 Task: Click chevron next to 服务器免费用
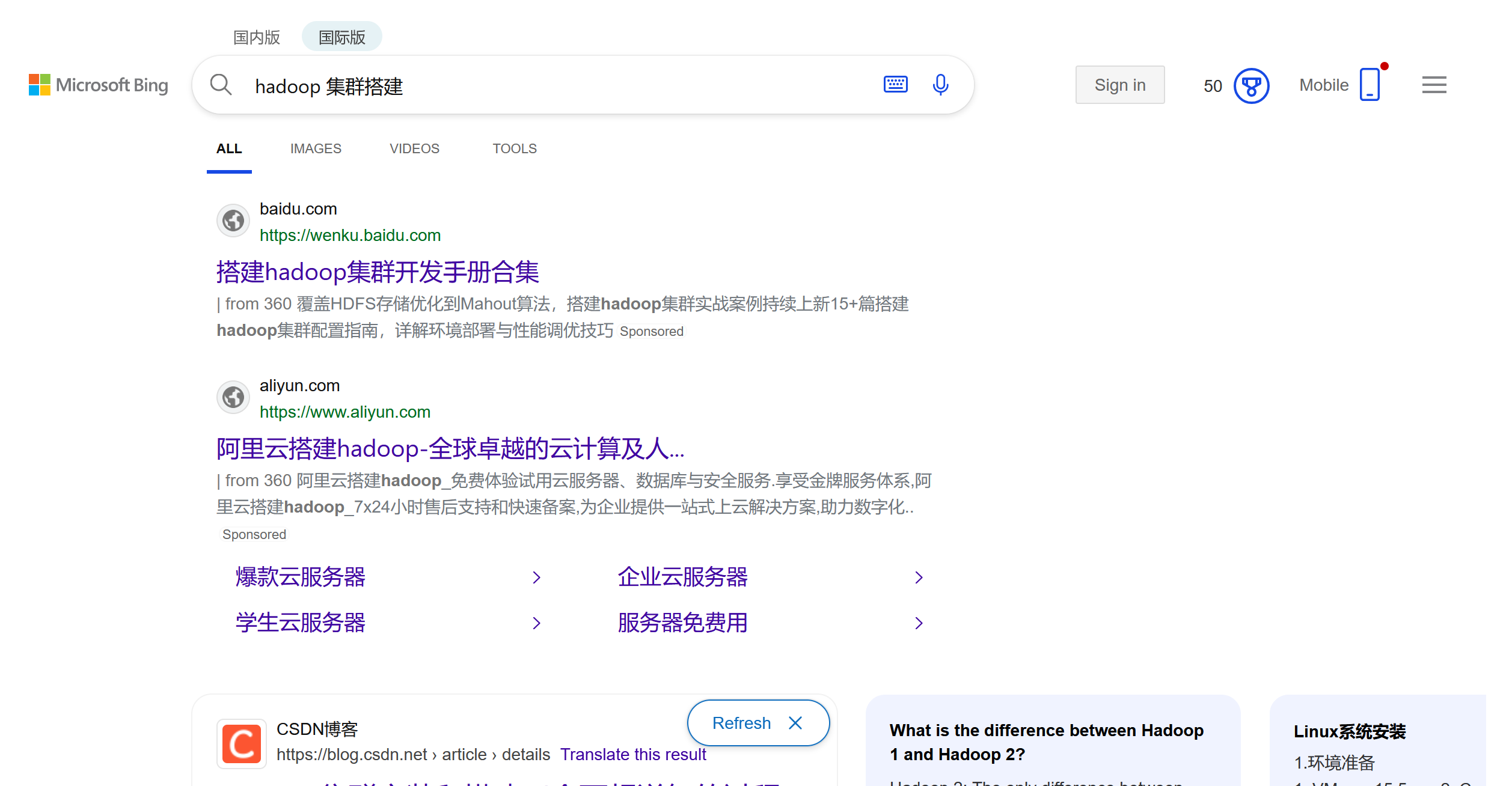(919, 623)
